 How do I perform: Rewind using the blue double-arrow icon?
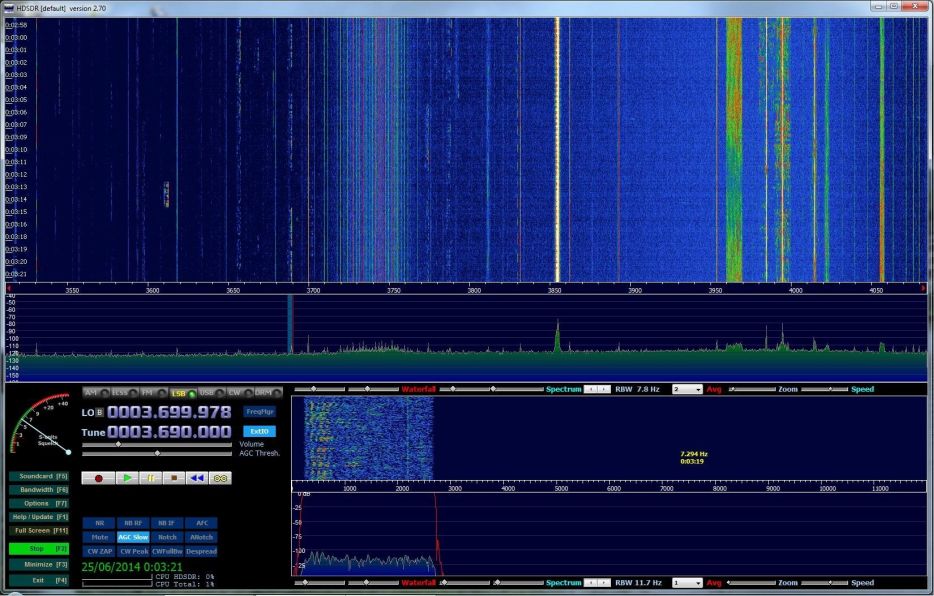point(196,478)
